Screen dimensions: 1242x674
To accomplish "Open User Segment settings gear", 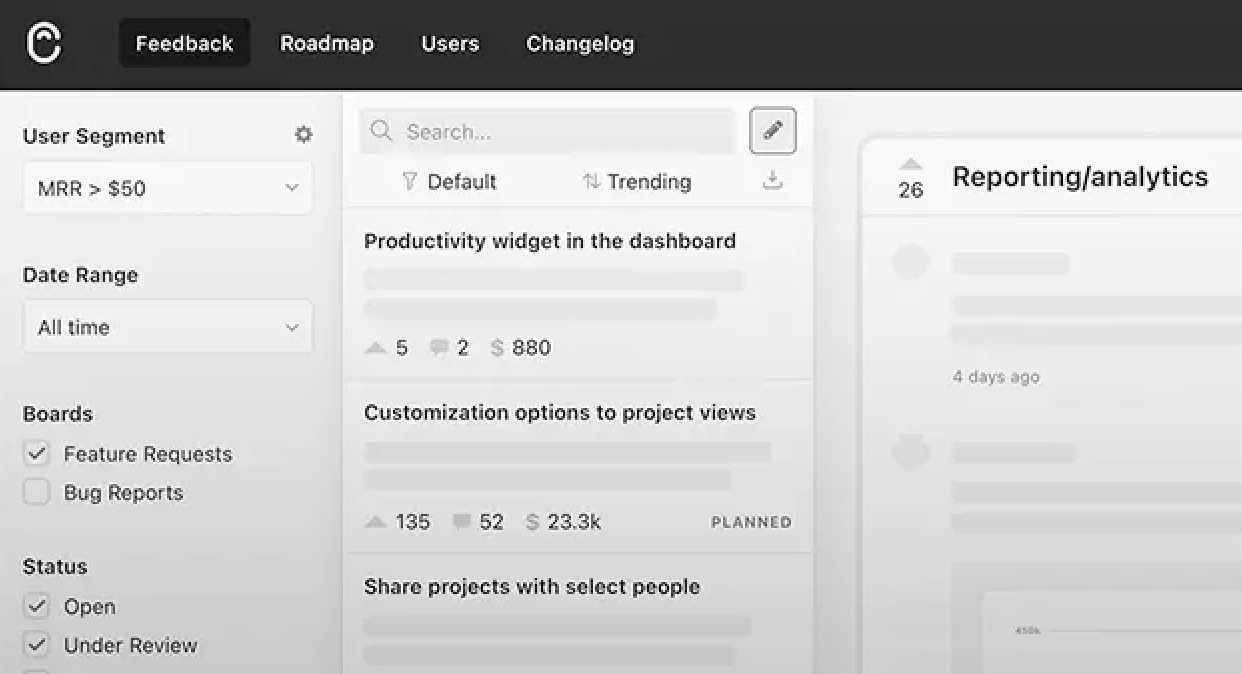I will (303, 135).
